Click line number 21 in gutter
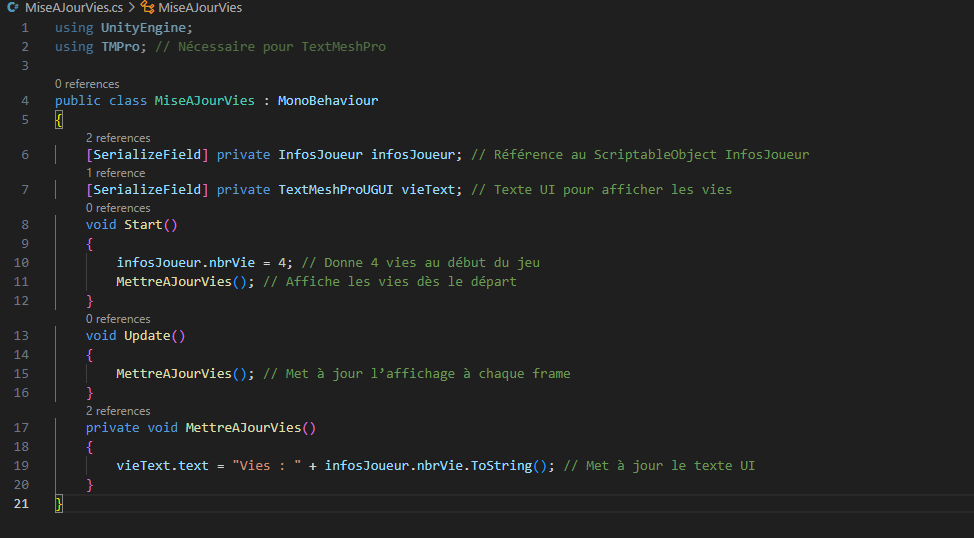 click(21, 503)
